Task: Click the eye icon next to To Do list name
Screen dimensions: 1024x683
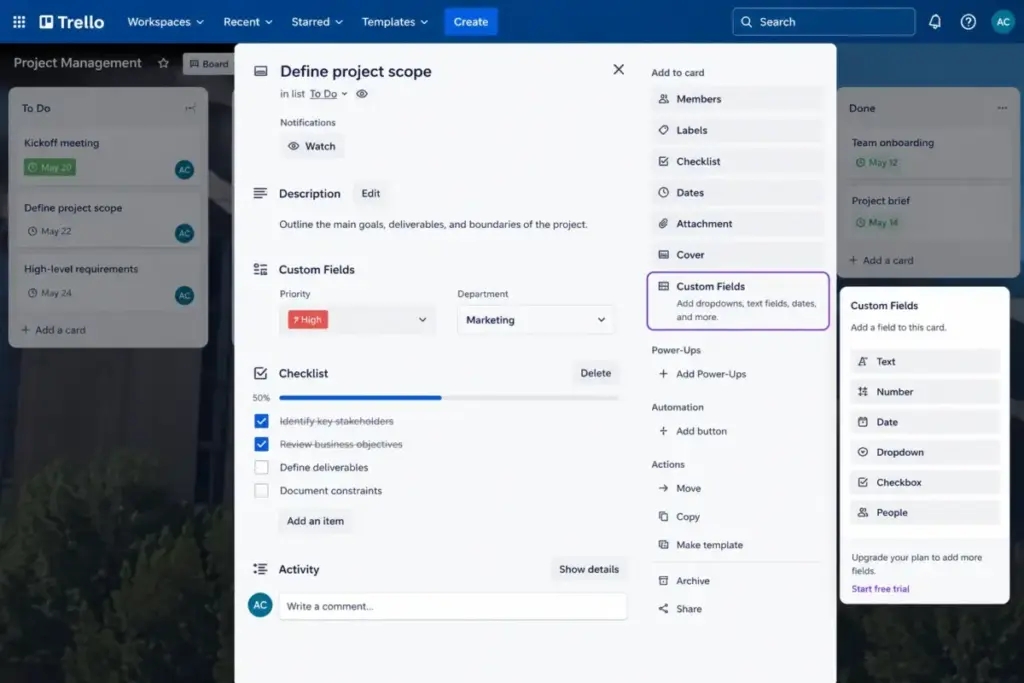Action: [361, 93]
